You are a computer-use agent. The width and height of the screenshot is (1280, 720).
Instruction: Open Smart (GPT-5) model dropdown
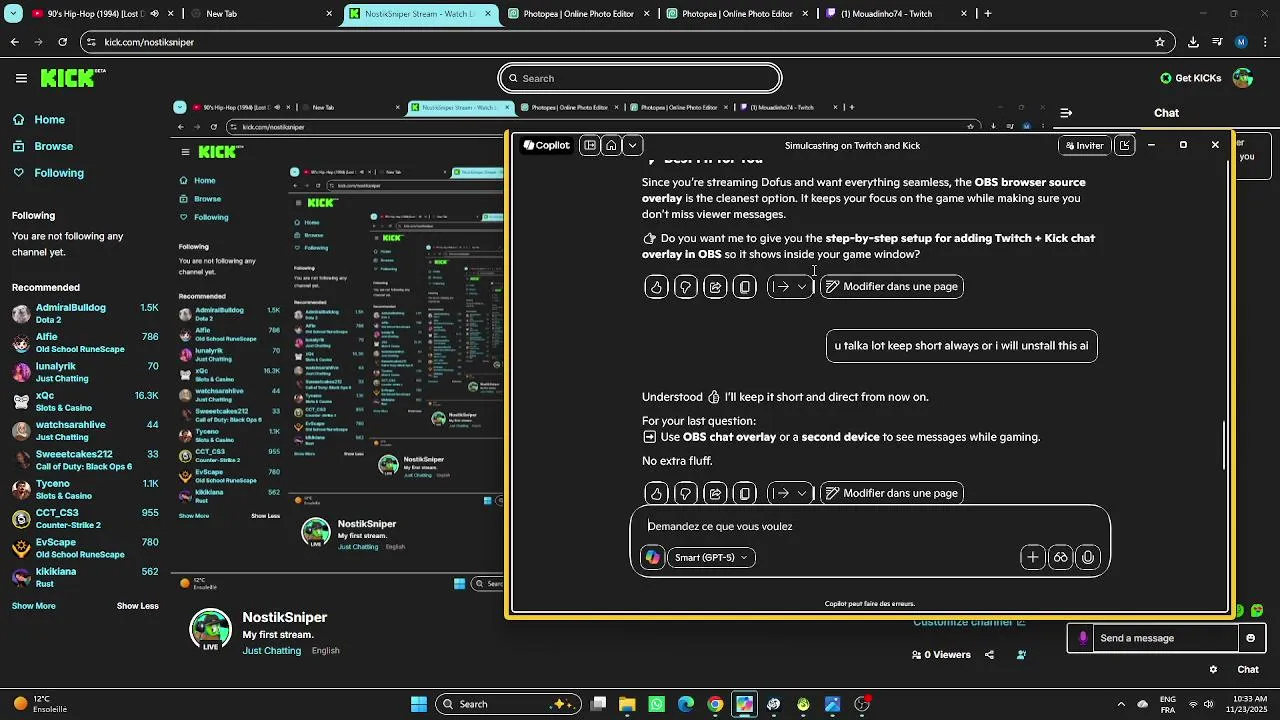pyautogui.click(x=711, y=558)
